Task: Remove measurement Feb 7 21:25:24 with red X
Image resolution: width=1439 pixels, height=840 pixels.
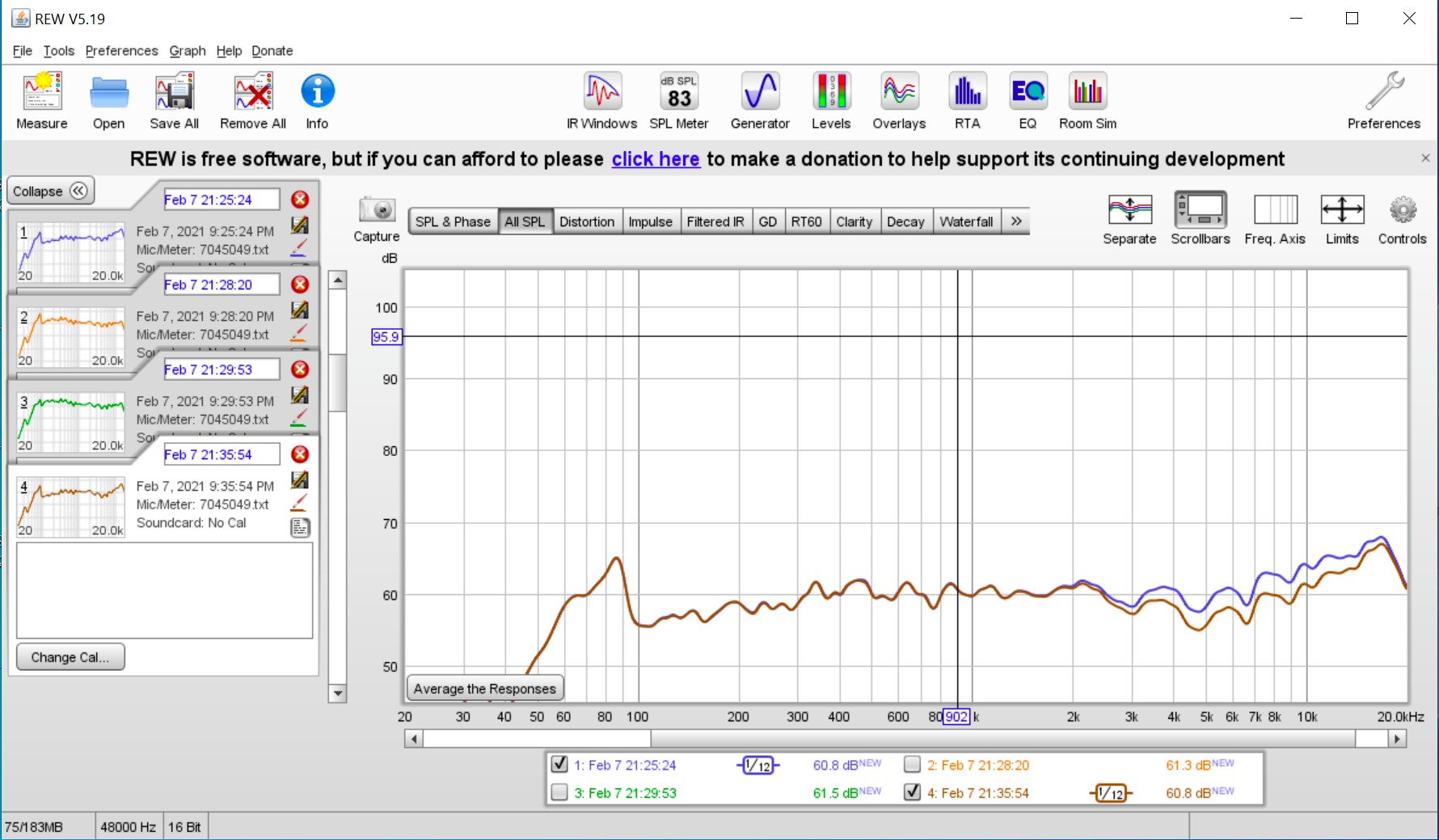Action: point(300,200)
